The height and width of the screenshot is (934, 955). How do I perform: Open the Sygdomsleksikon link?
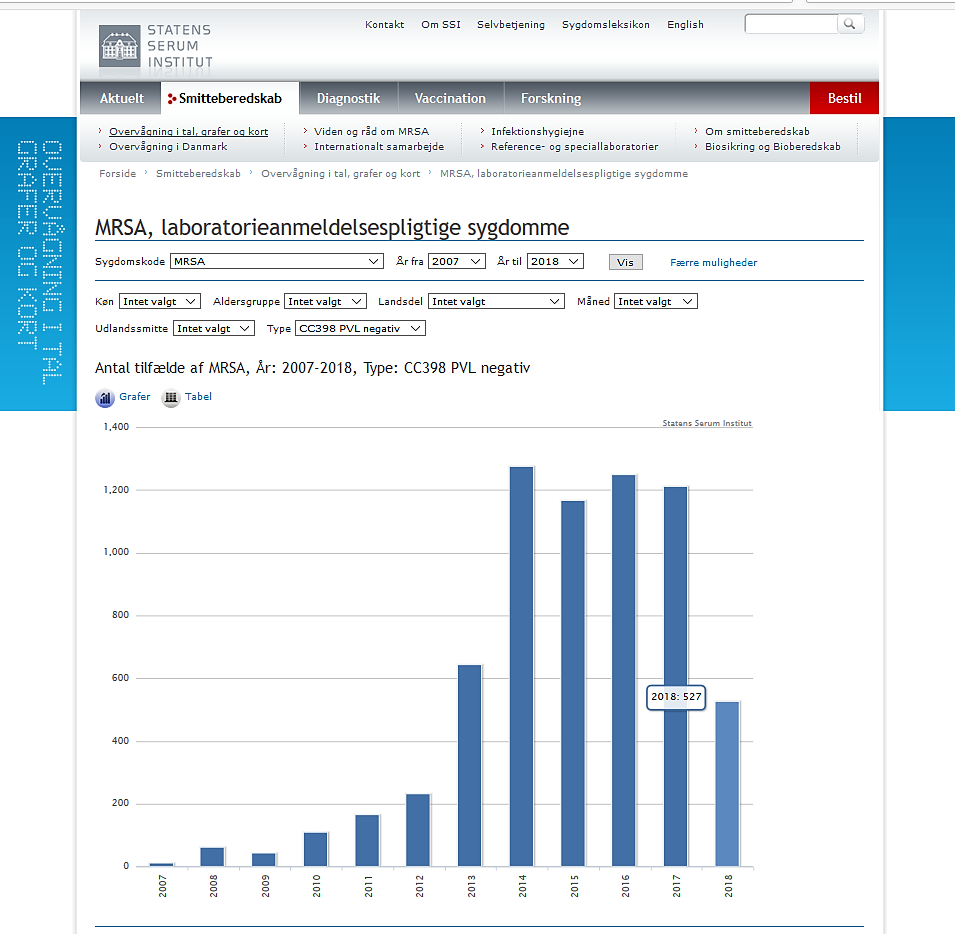click(x=605, y=24)
